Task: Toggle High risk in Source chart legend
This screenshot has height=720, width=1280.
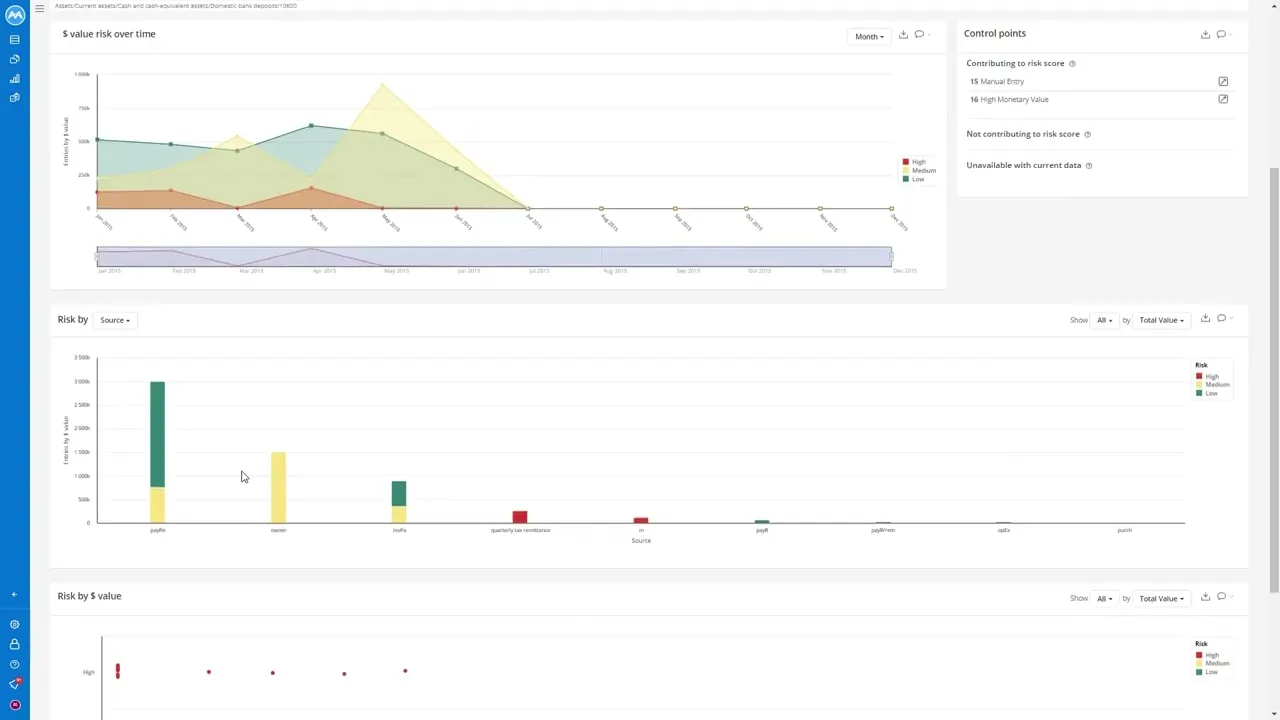Action: click(1207, 376)
